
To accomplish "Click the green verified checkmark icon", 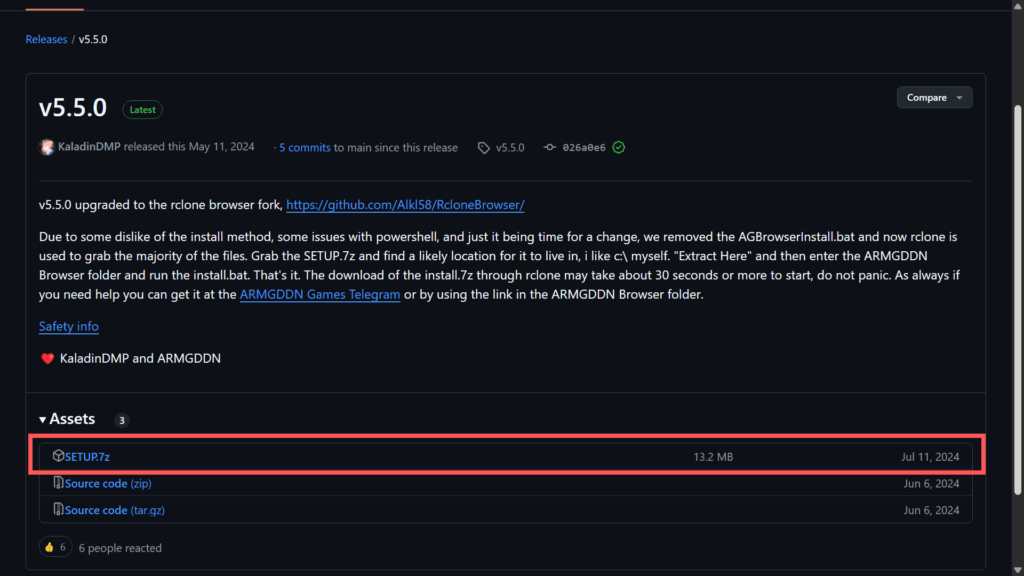I will 619,147.
